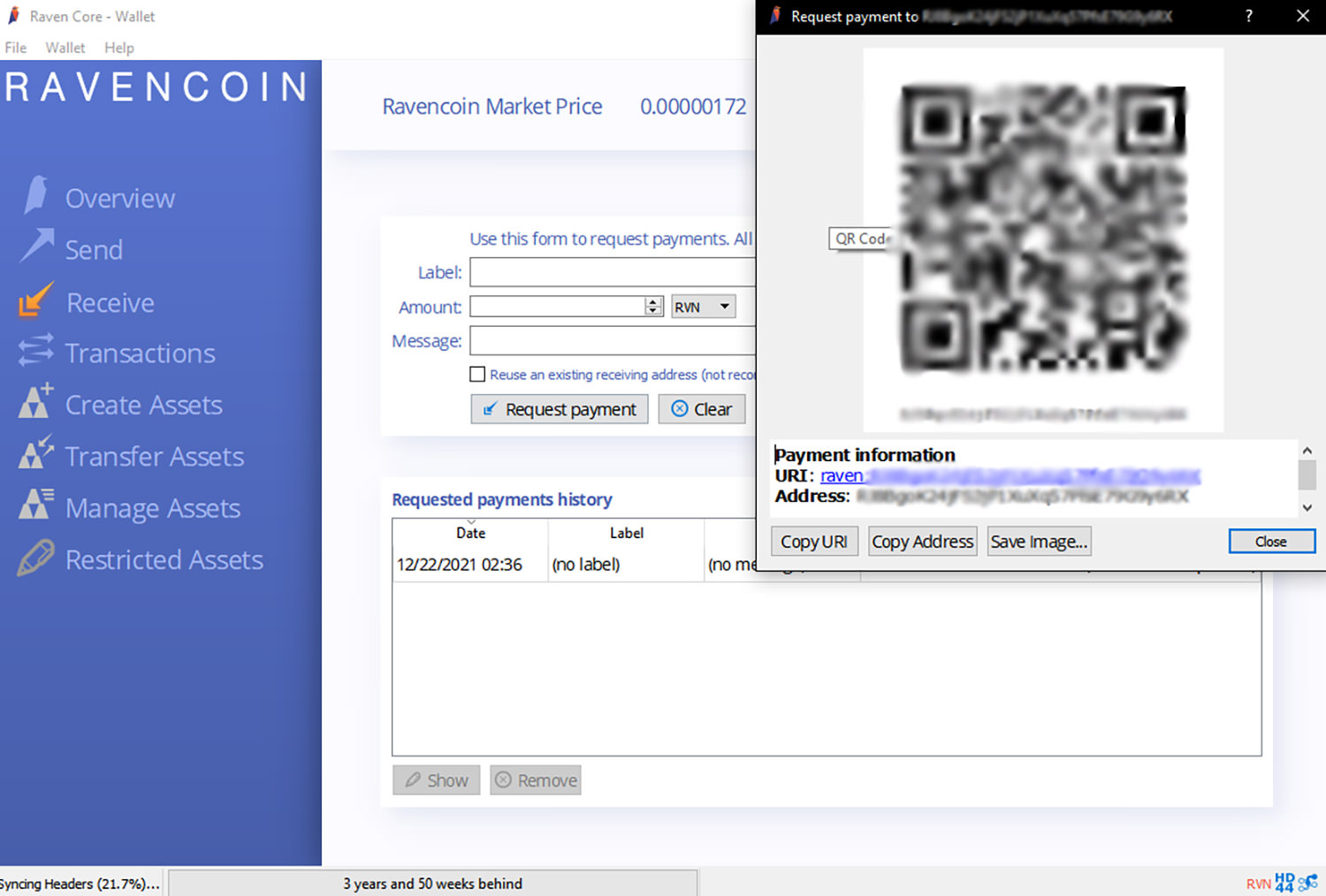This screenshot has width=1326, height=896.
Task: Select the Transfer Assets icon
Action: click(35, 452)
